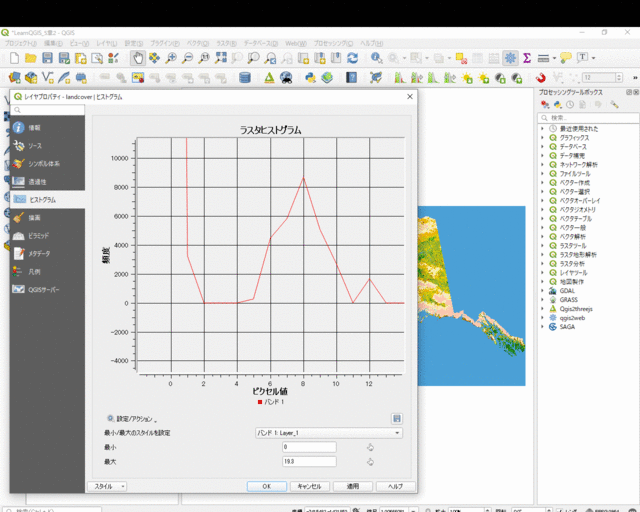
Task: Click the 最小 value input field
Action: pos(309,447)
